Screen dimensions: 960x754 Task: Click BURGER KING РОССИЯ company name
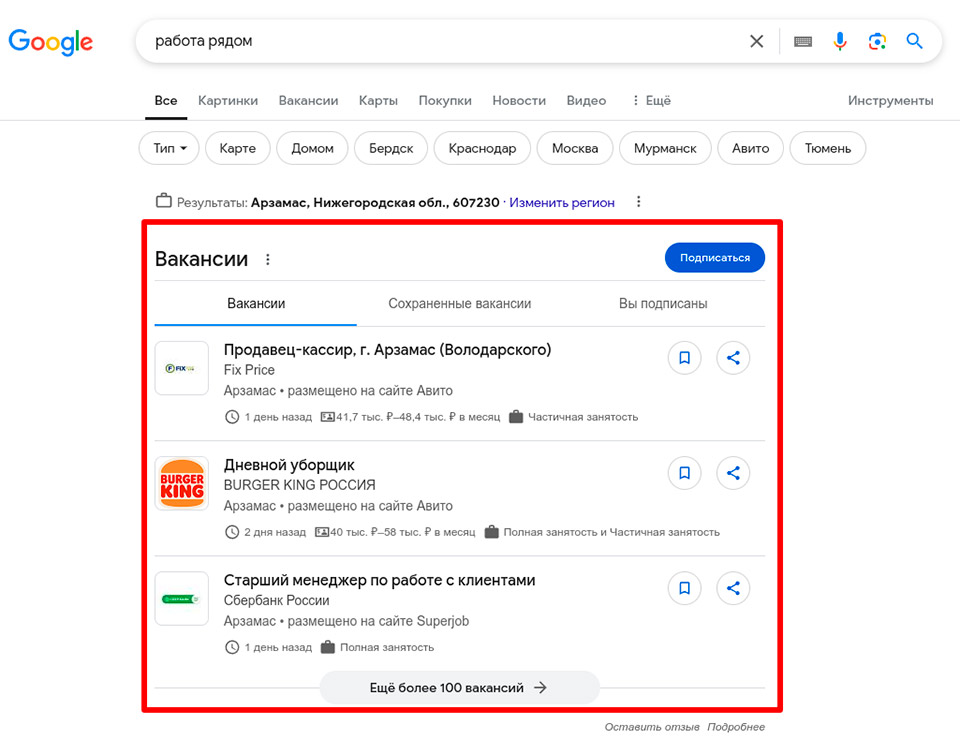pyautogui.click(x=299, y=485)
